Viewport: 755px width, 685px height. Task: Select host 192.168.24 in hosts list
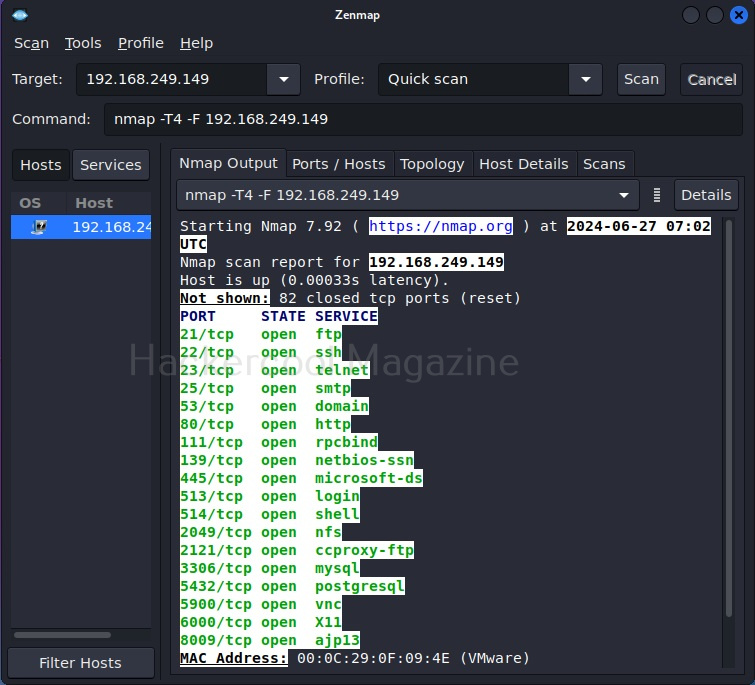coord(81,227)
